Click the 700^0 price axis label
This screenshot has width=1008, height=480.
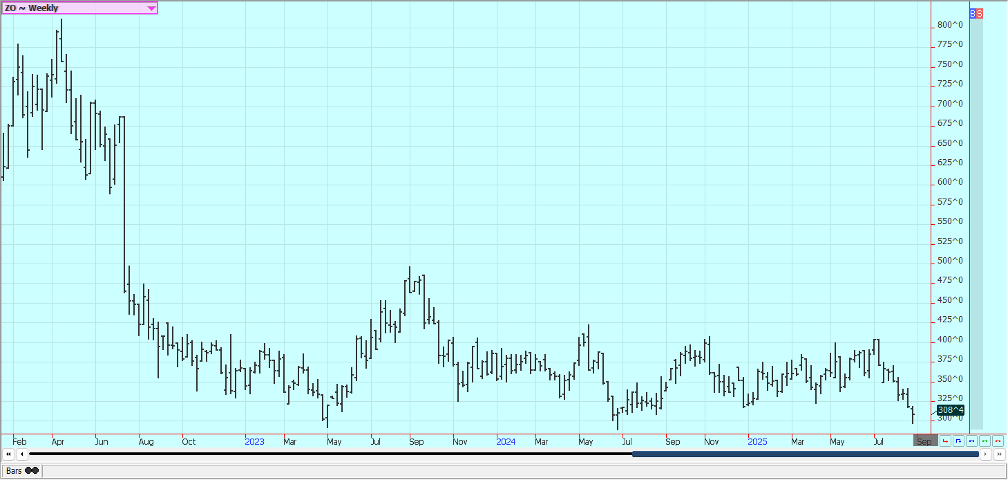(951, 103)
